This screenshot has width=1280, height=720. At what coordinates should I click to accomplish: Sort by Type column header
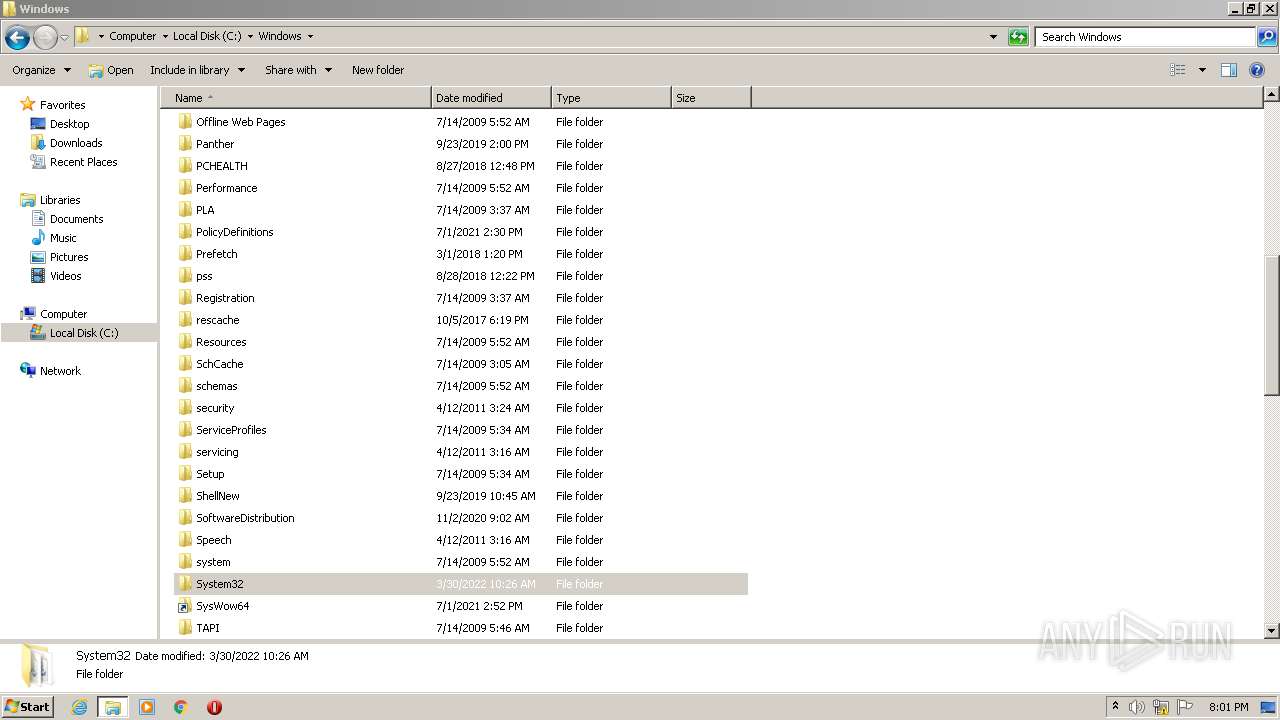point(611,98)
